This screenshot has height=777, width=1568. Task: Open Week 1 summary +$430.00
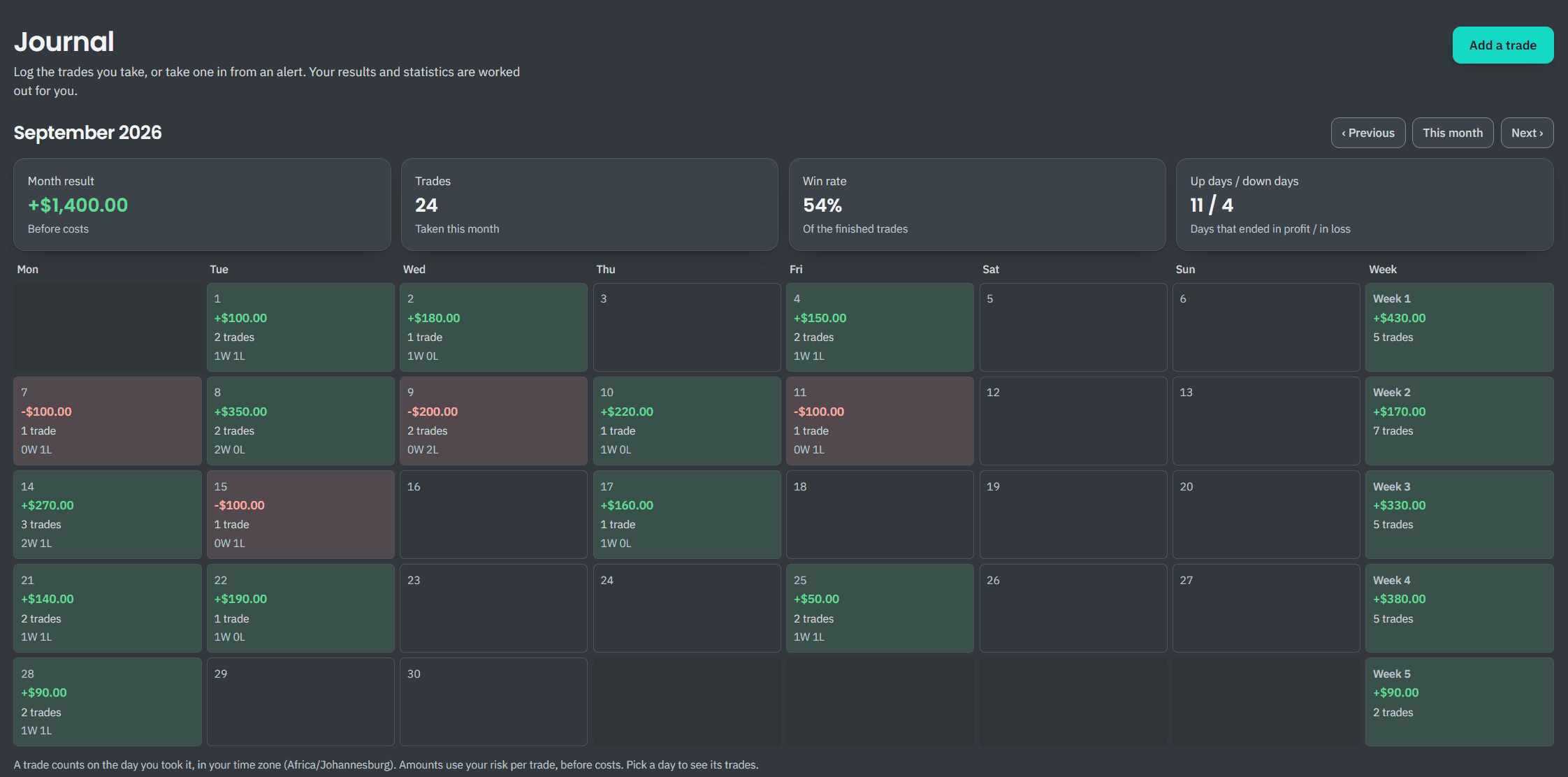pyautogui.click(x=1460, y=327)
